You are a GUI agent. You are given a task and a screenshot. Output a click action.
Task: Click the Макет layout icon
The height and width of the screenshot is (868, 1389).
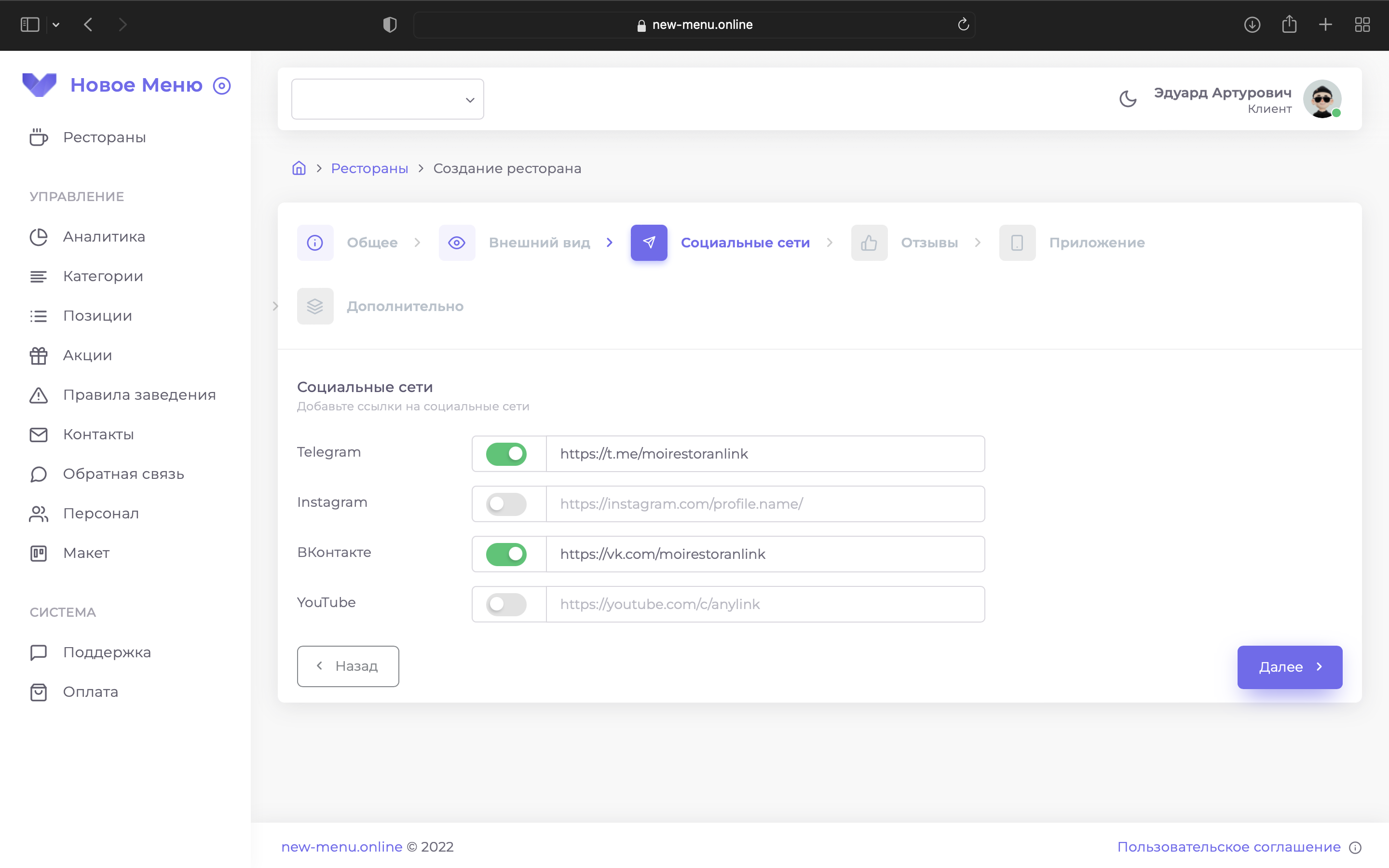coord(39,554)
